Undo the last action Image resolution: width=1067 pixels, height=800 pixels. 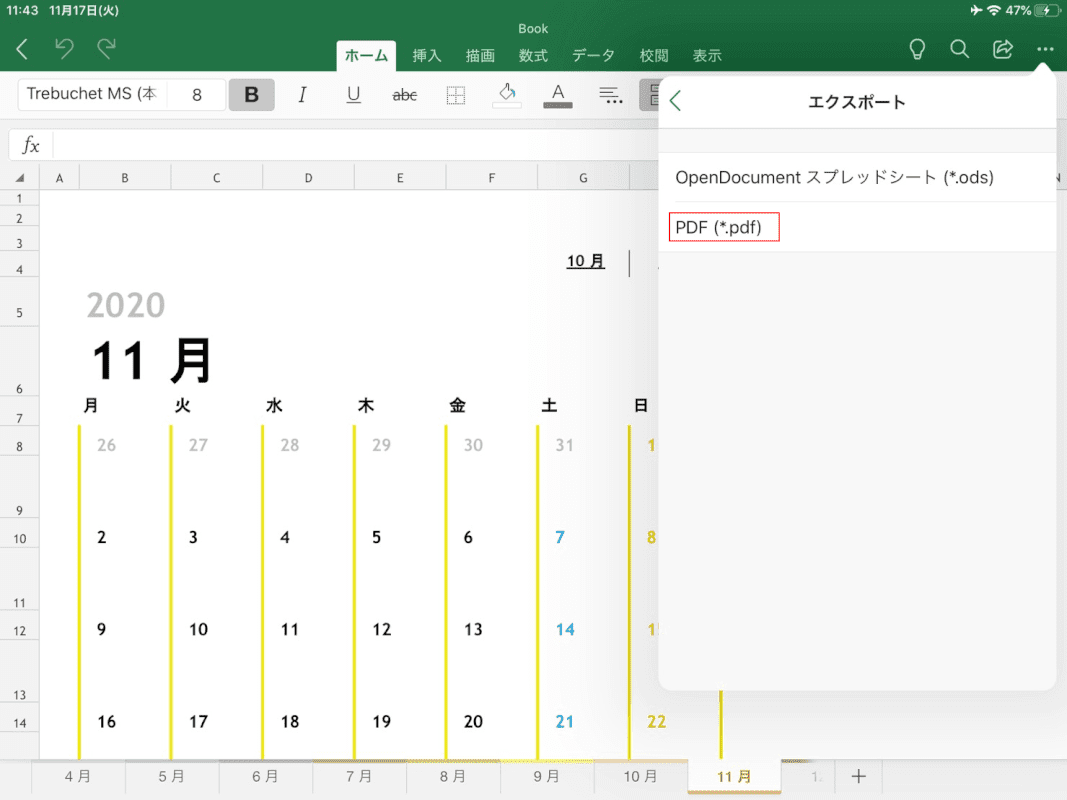(64, 49)
